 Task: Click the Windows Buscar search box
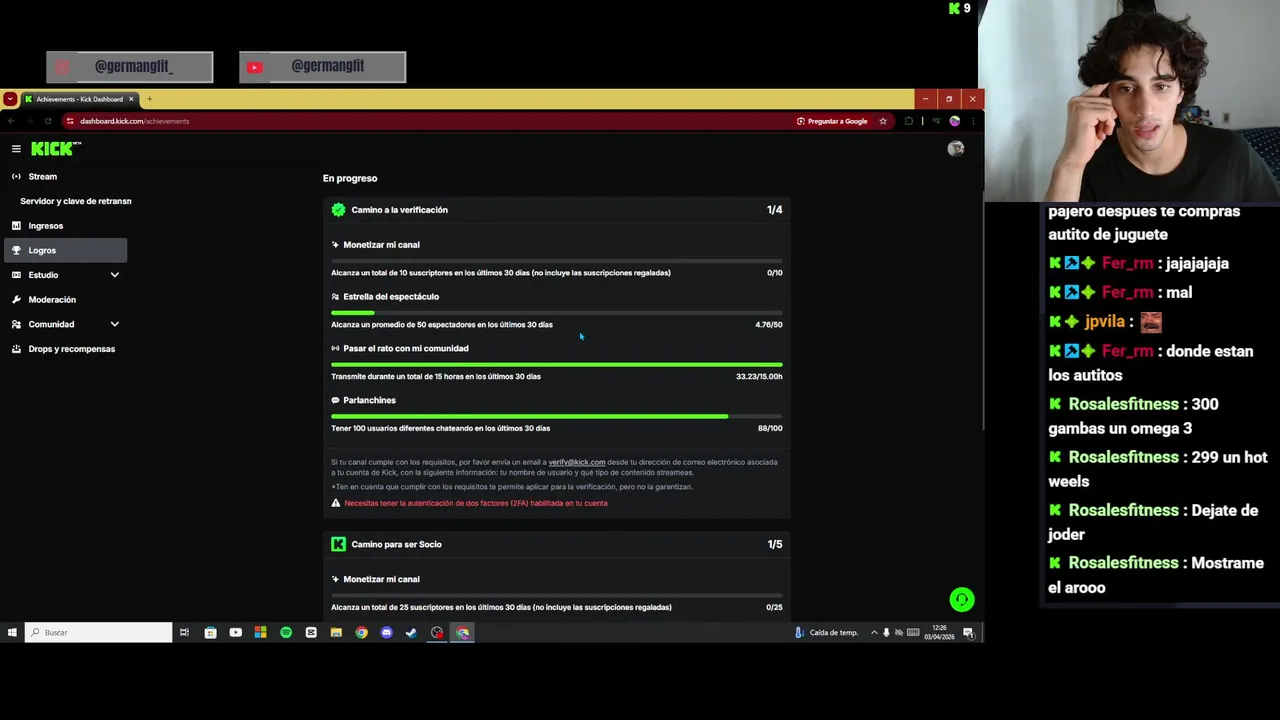tap(98, 632)
